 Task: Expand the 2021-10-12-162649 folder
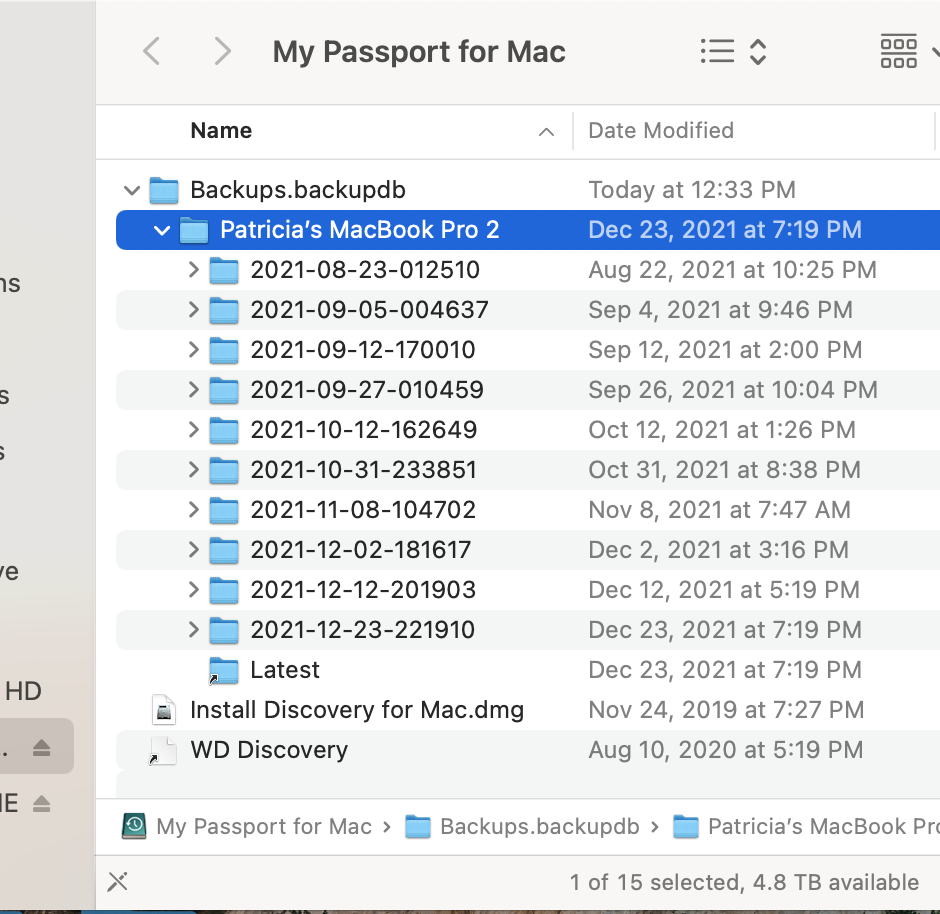click(x=193, y=430)
